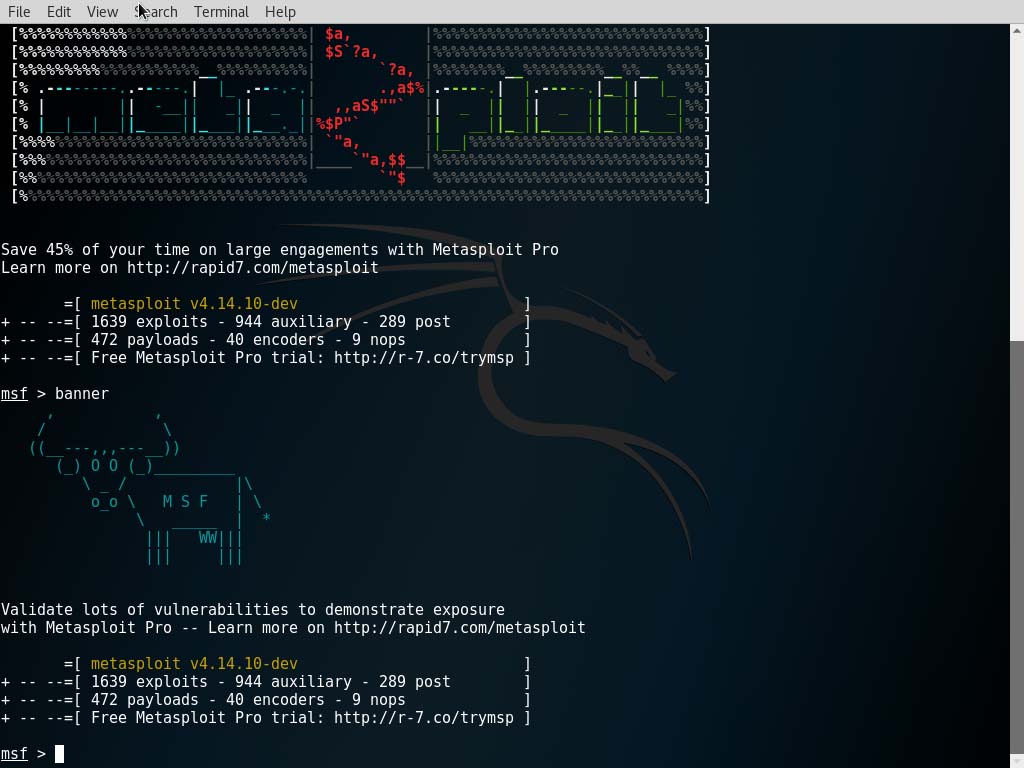Click the "M S F" text in cow art
1024x768 pixels.
pyautogui.click(x=185, y=502)
